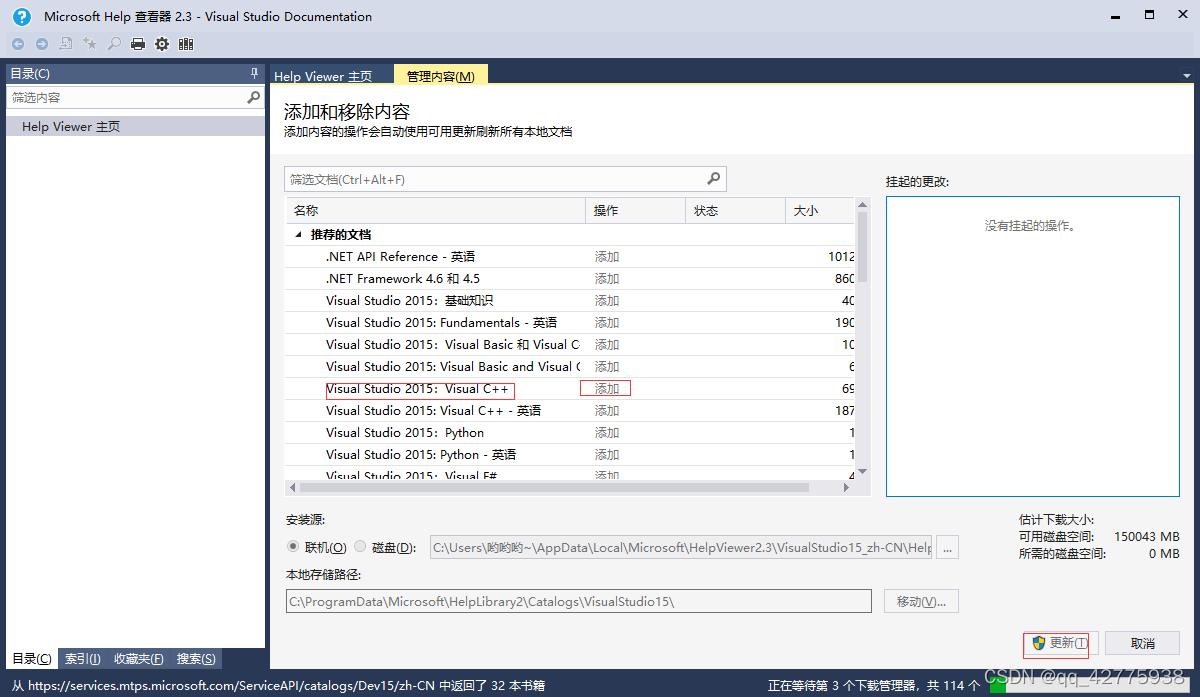Click the Microsoft Help question mark icon

[x=22, y=16]
